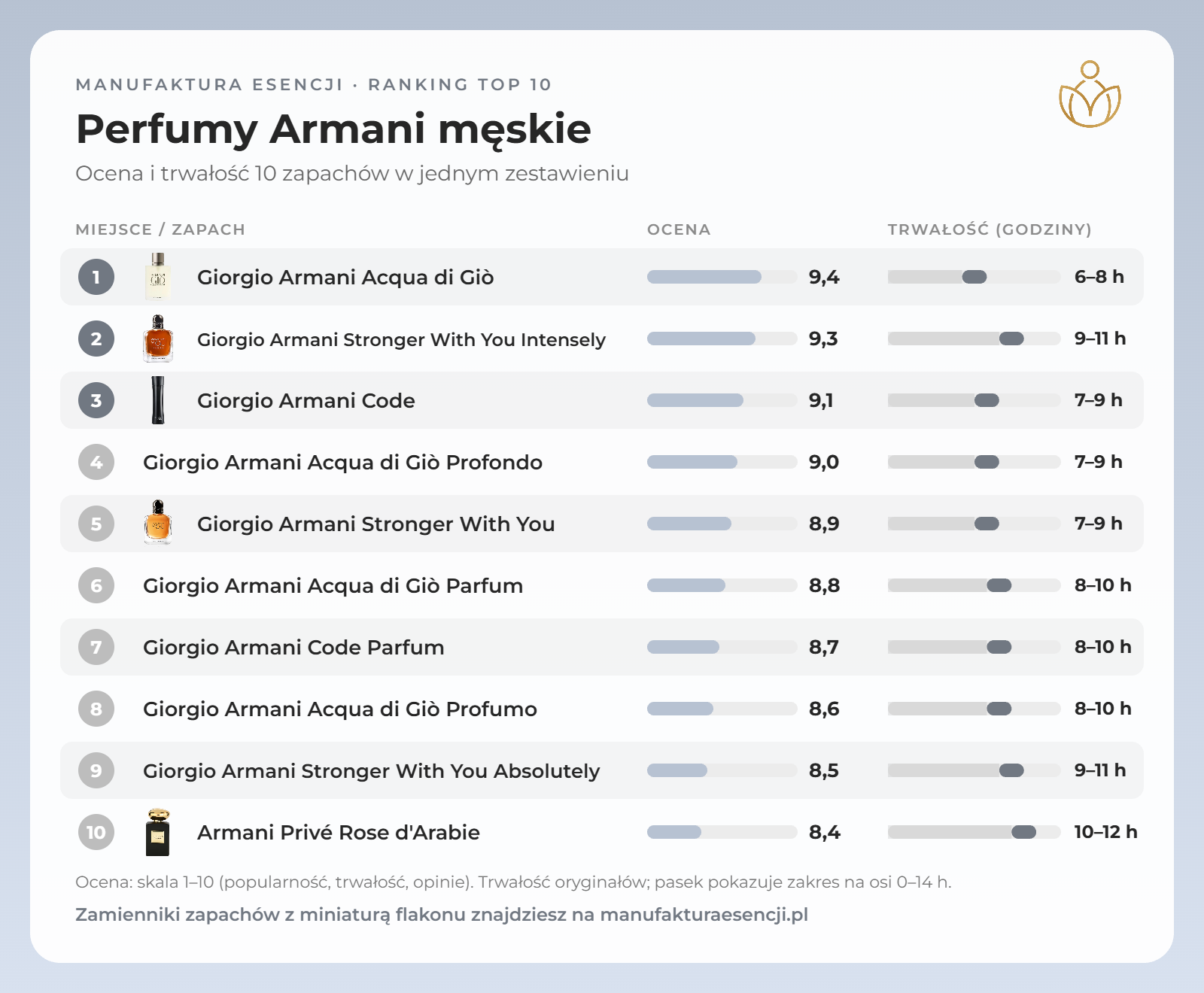Click the 'TRWAŁOŚĆ (GODZINY)' column header
Screen dimensions: 1204x993
pos(990,229)
